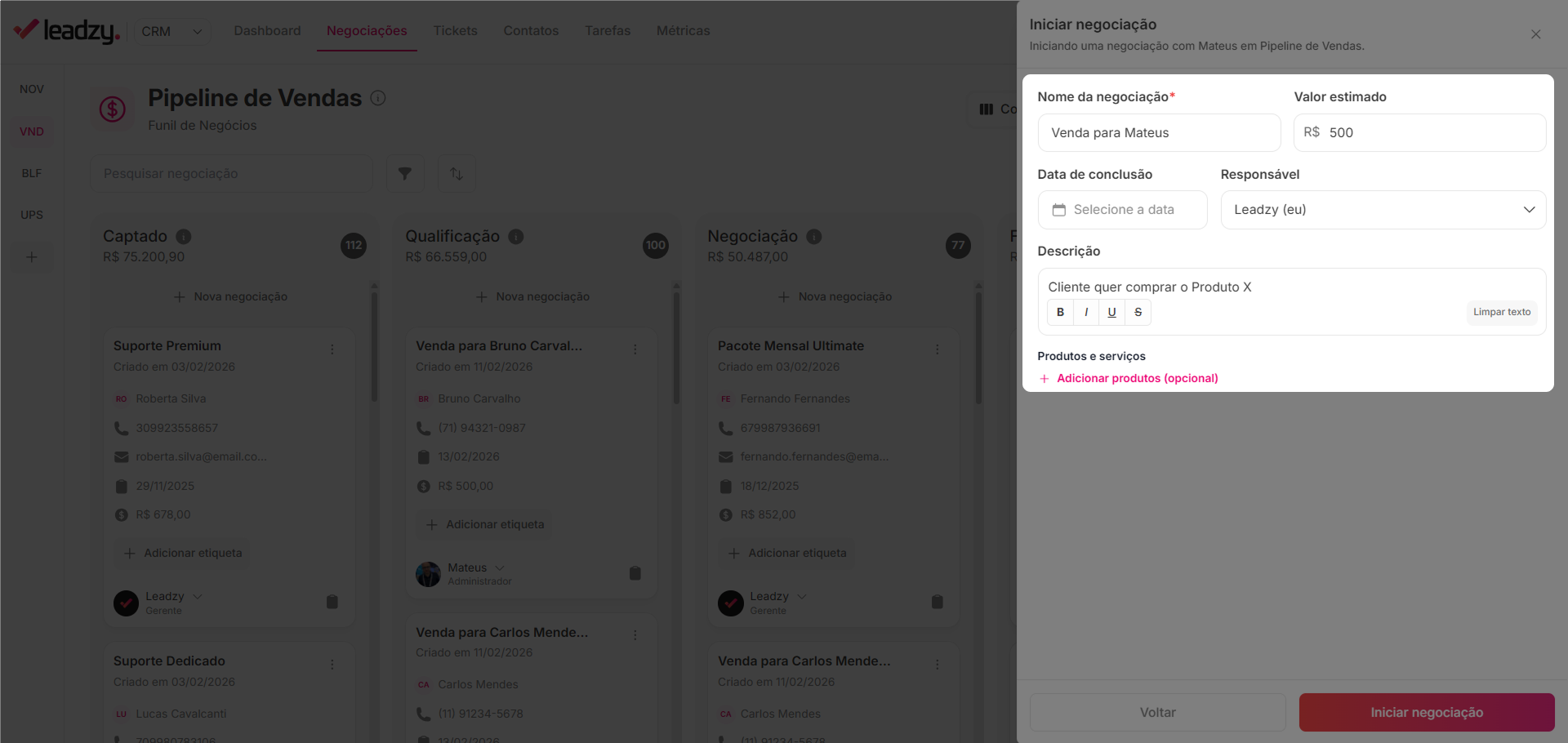Image resolution: width=1568 pixels, height=743 pixels.
Task: Click the Iniciar negociação submit button
Action: point(1426,712)
